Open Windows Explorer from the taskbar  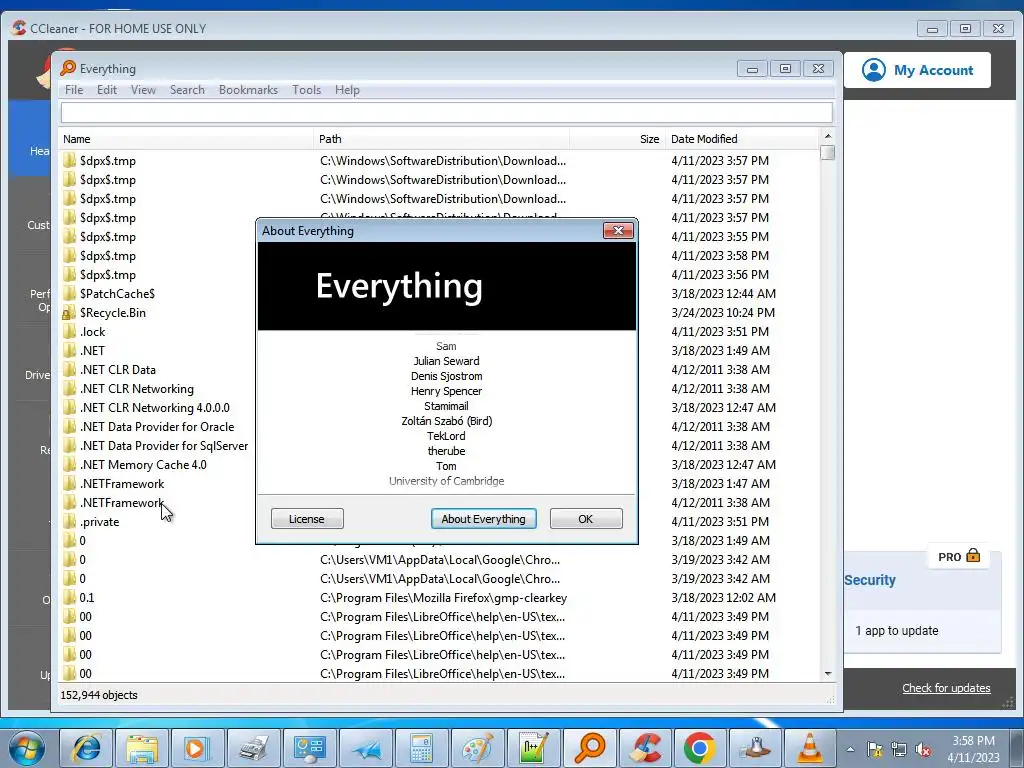click(x=142, y=748)
